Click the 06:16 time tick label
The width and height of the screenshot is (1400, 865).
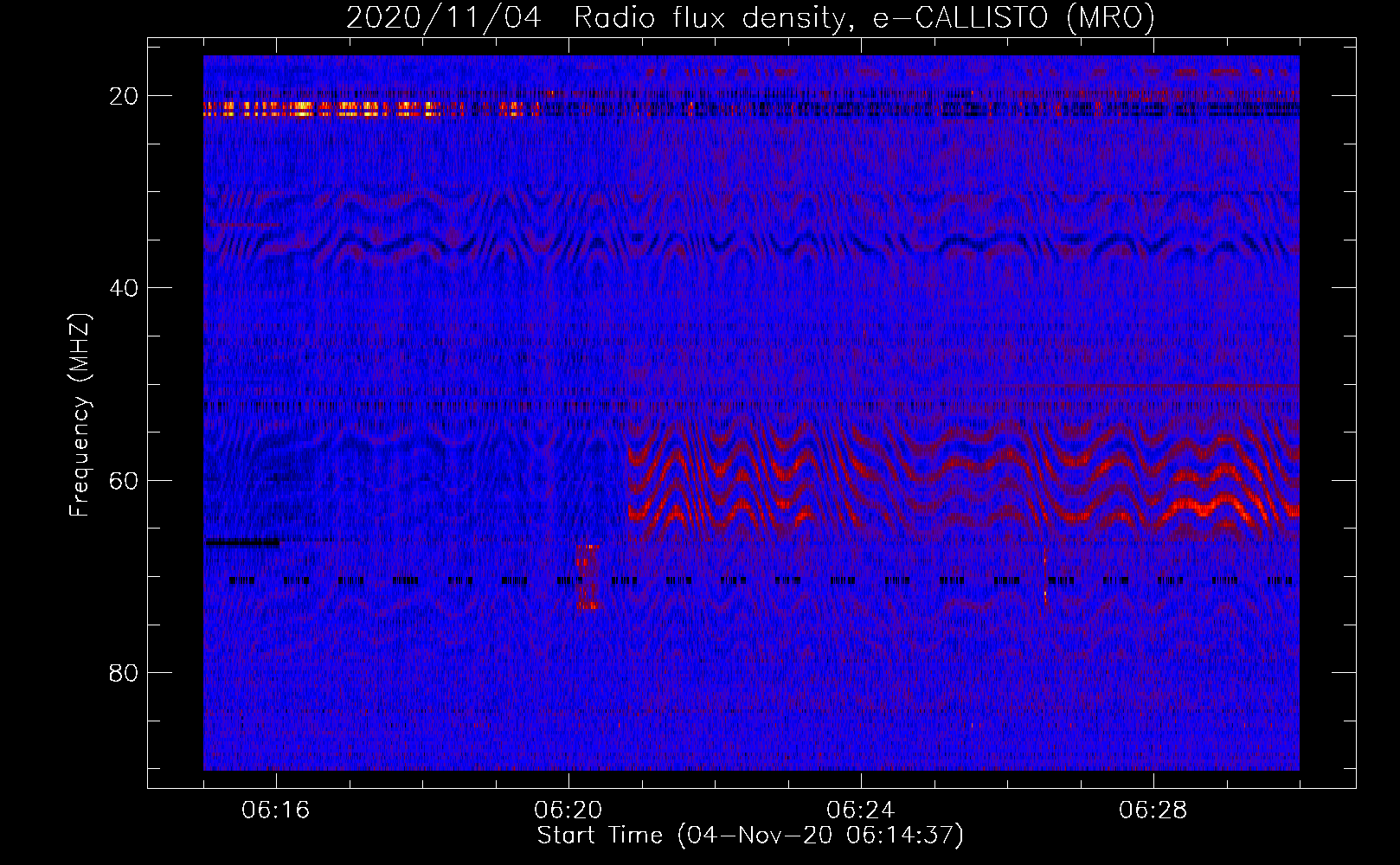coord(276,811)
